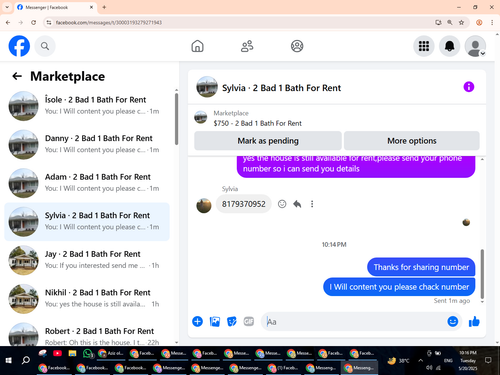Open Windows taskbar search

click(26, 360)
